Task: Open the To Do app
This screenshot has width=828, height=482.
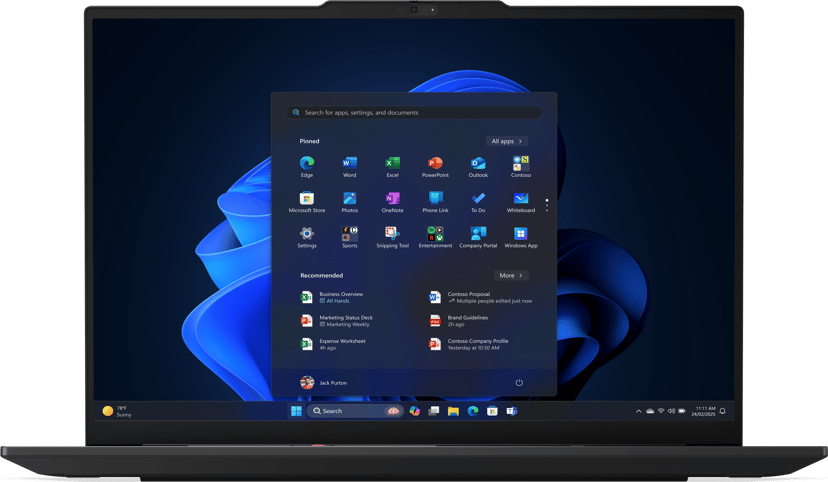Action: [478, 202]
